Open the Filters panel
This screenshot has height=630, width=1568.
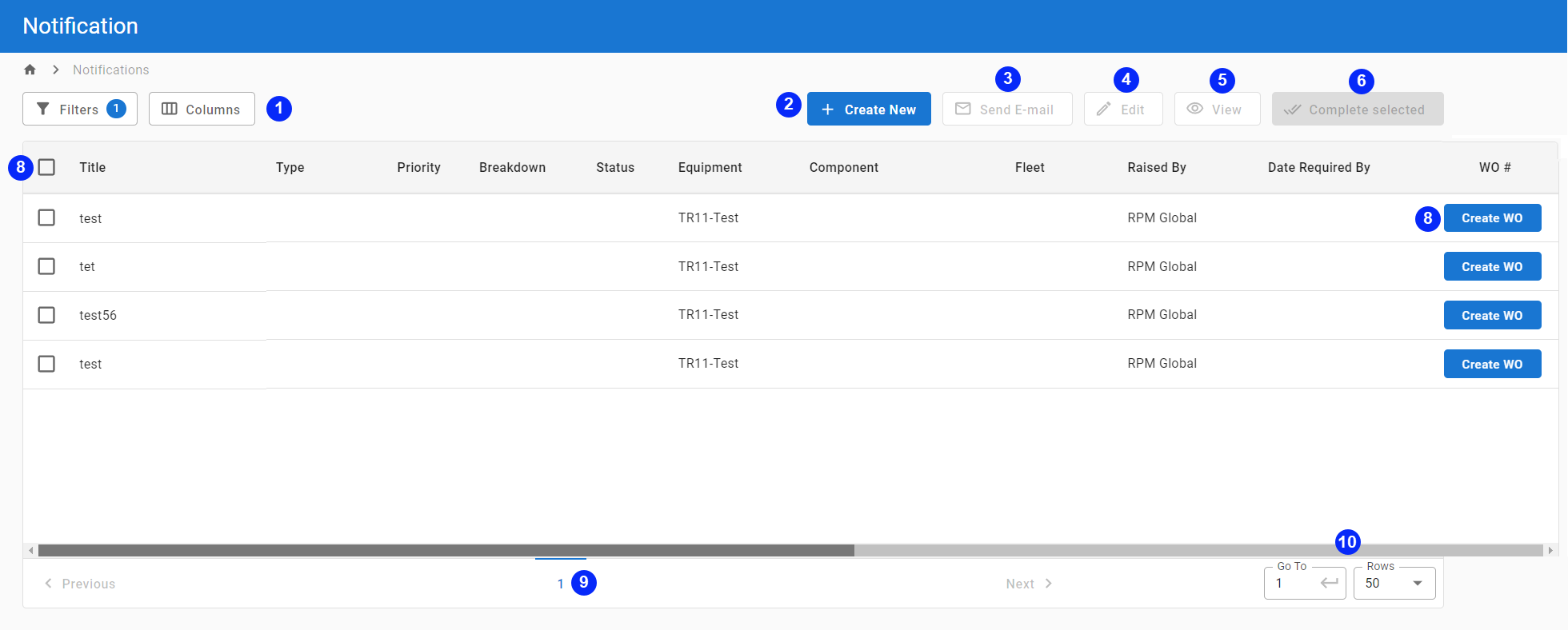tap(79, 109)
